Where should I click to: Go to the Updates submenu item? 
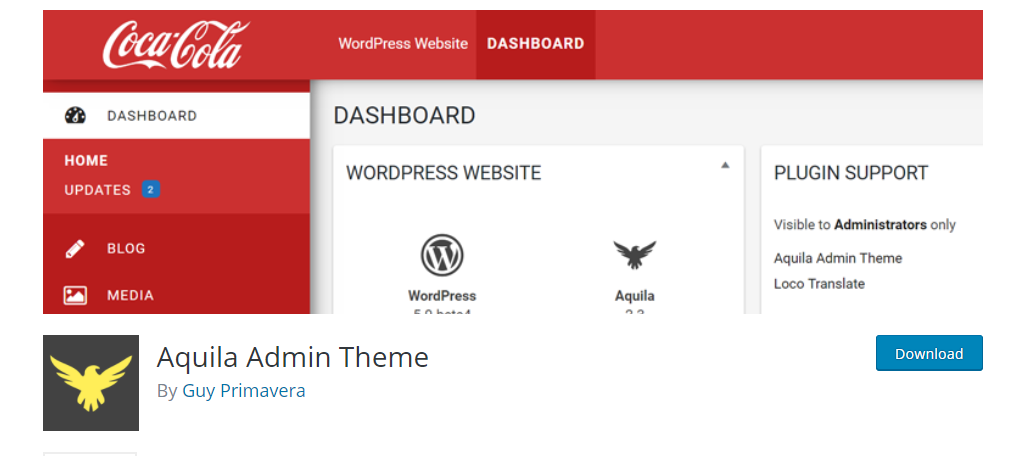coord(97,190)
